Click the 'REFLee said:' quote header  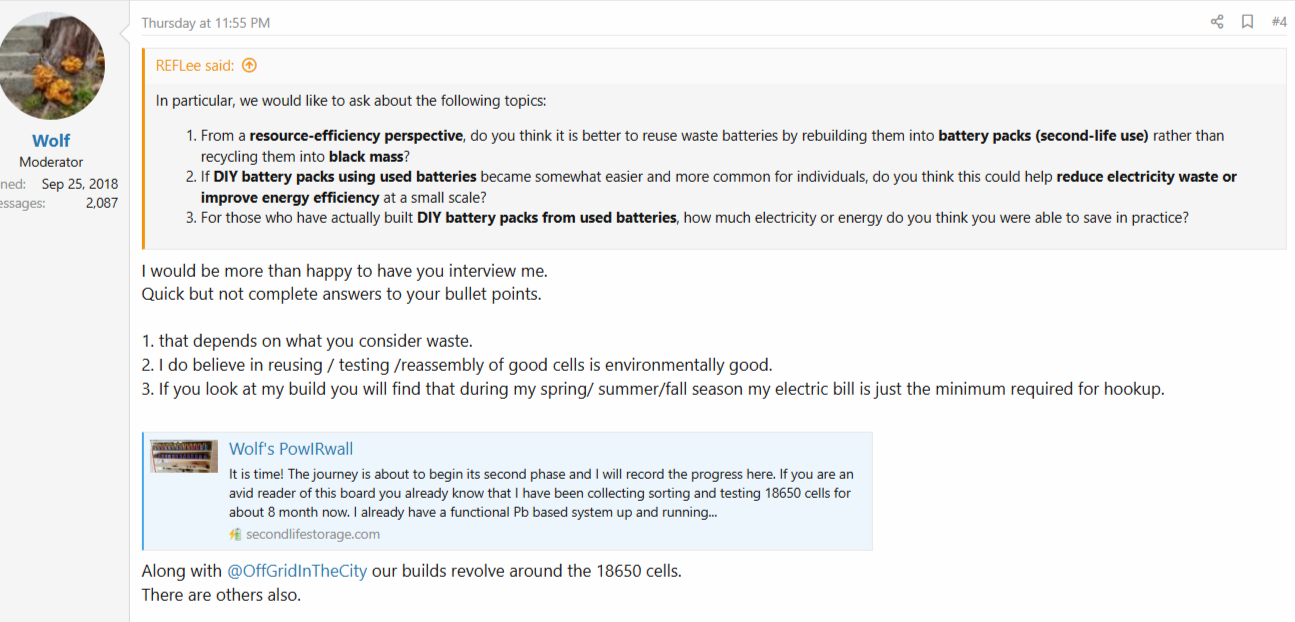[x=195, y=65]
